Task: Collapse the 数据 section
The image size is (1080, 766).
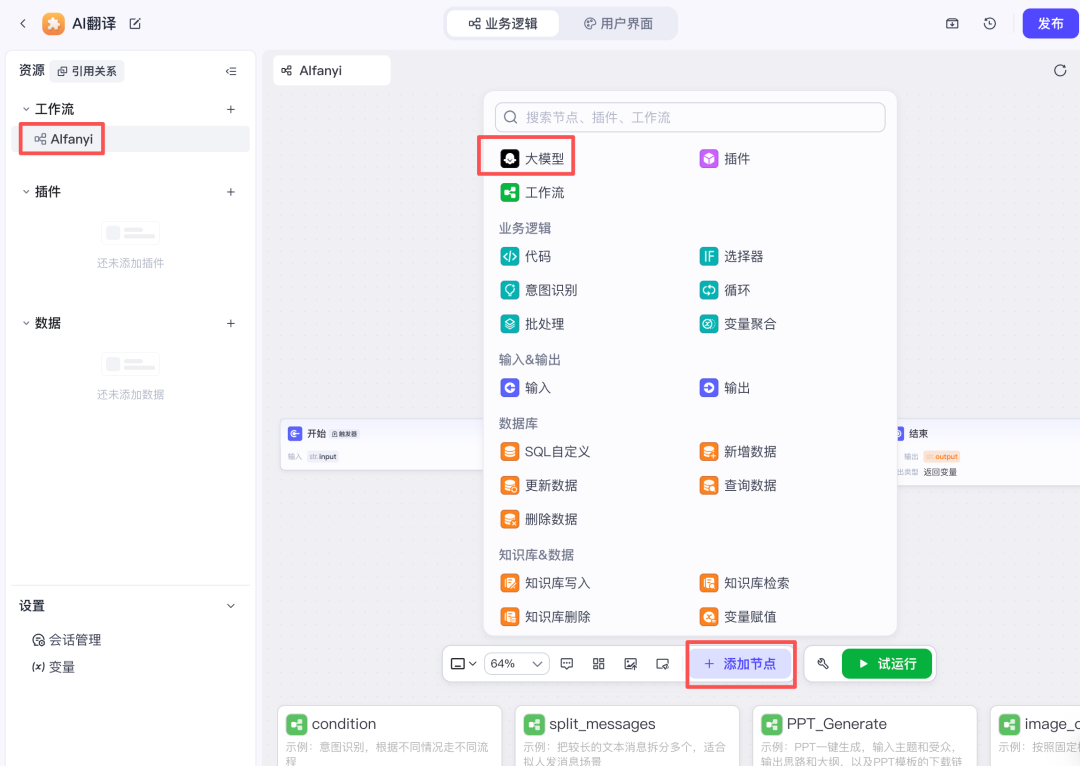Action: tap(26, 323)
